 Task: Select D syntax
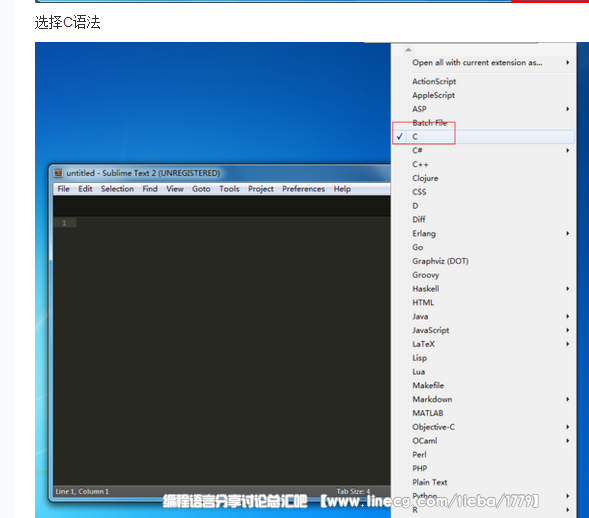pos(483,206)
